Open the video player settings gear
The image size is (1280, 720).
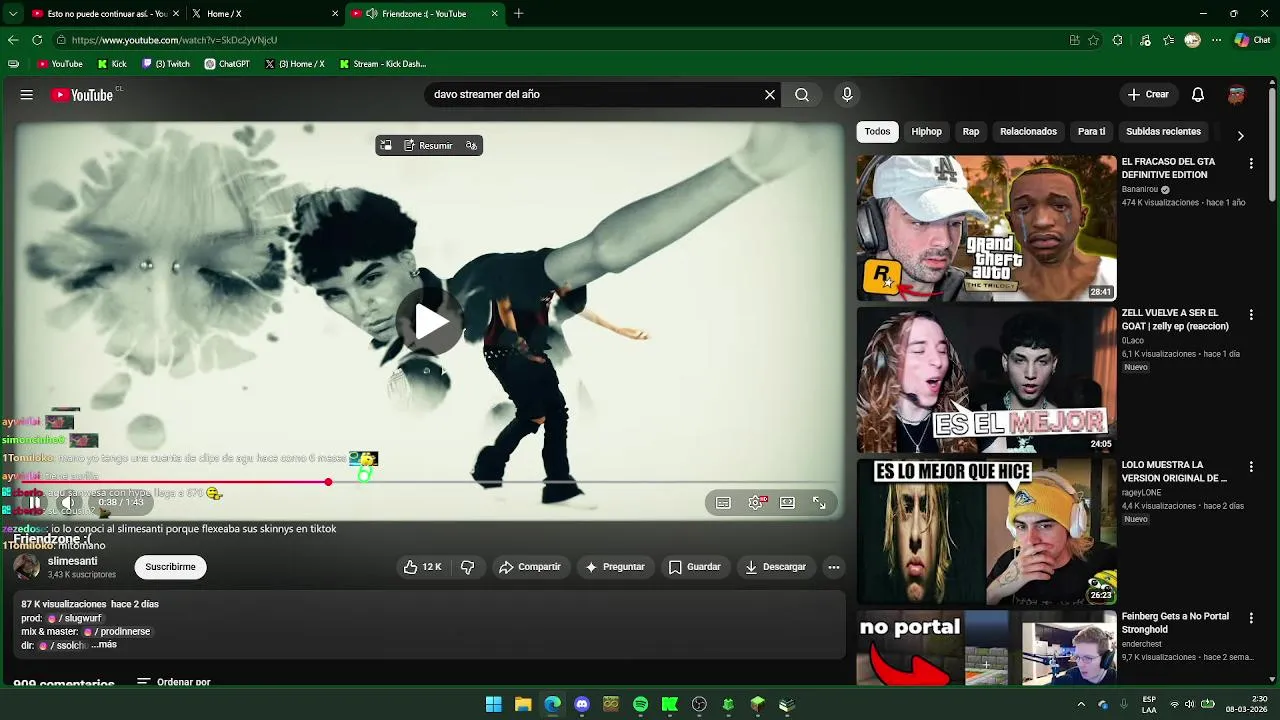click(756, 503)
